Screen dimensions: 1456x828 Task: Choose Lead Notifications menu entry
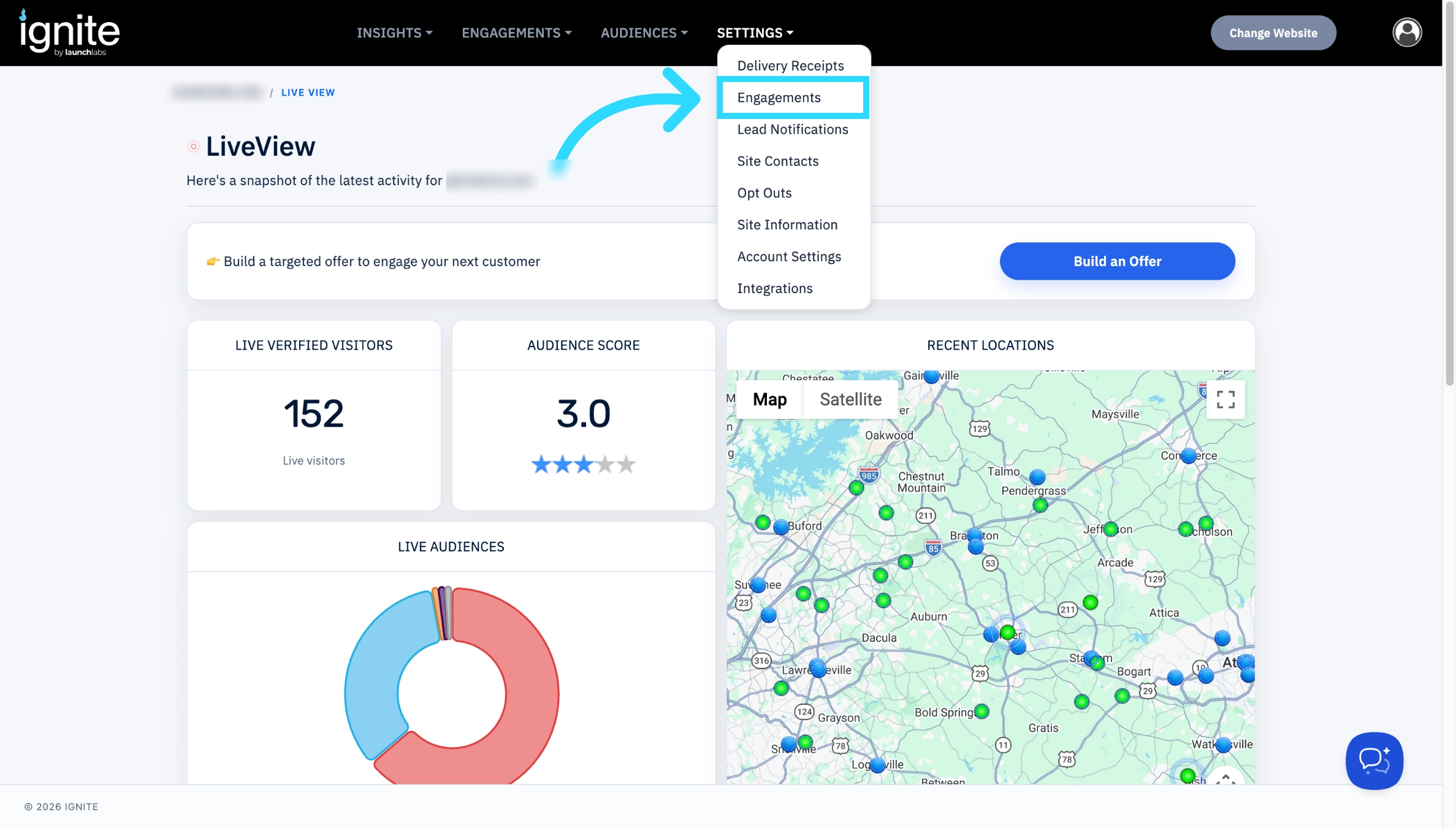792,129
